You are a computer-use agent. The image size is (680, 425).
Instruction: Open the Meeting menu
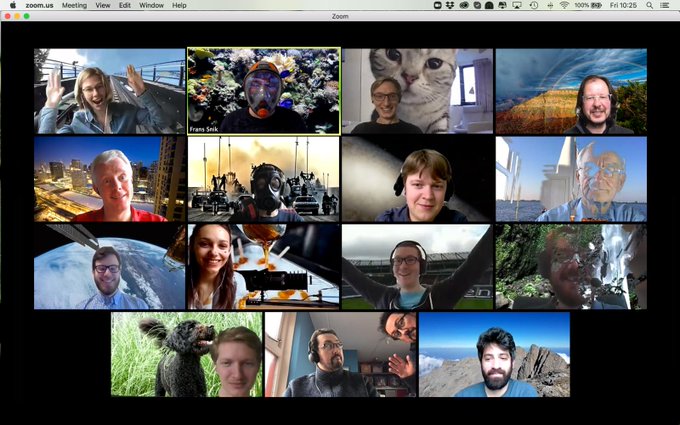tap(74, 5)
